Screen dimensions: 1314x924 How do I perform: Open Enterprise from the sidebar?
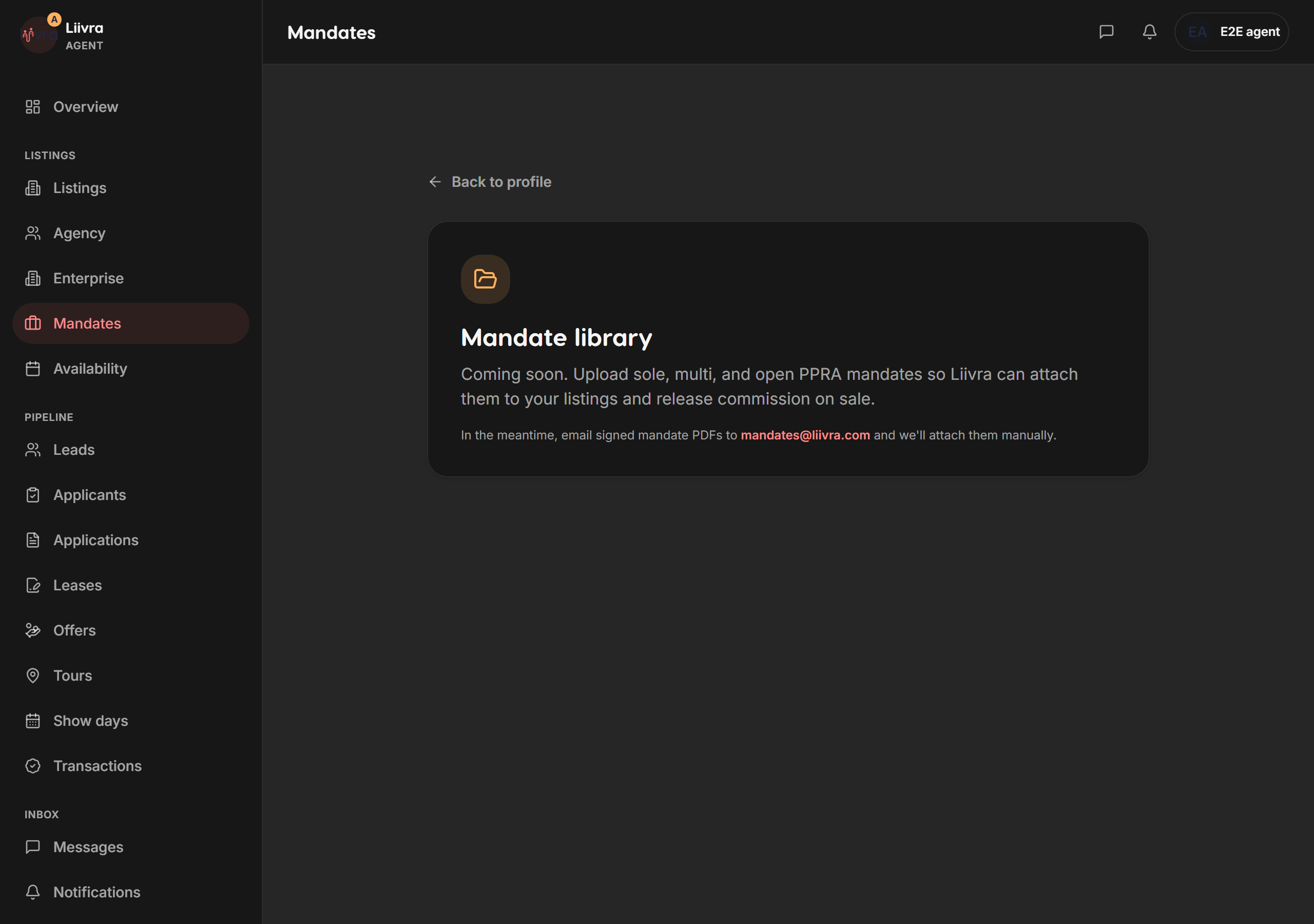[131, 279]
